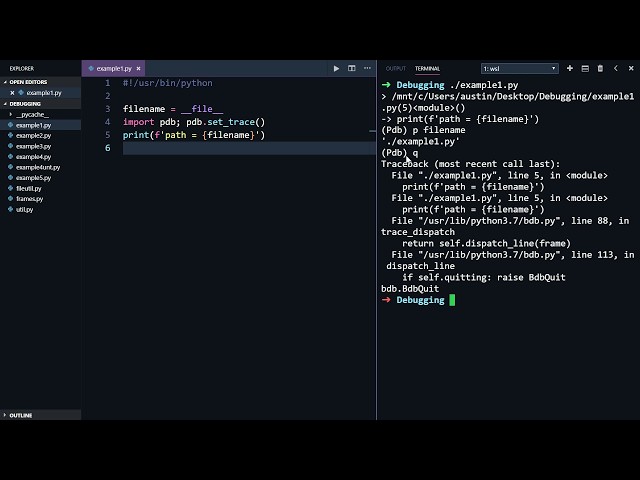Run the Python file with play button
The height and width of the screenshot is (480, 640).
[x=336, y=69]
